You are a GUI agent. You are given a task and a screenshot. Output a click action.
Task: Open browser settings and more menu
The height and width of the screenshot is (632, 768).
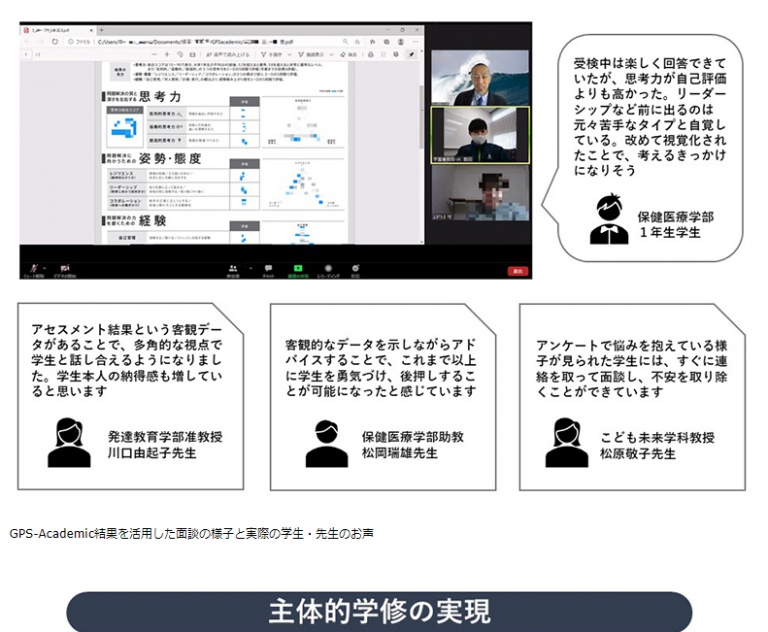click(416, 42)
